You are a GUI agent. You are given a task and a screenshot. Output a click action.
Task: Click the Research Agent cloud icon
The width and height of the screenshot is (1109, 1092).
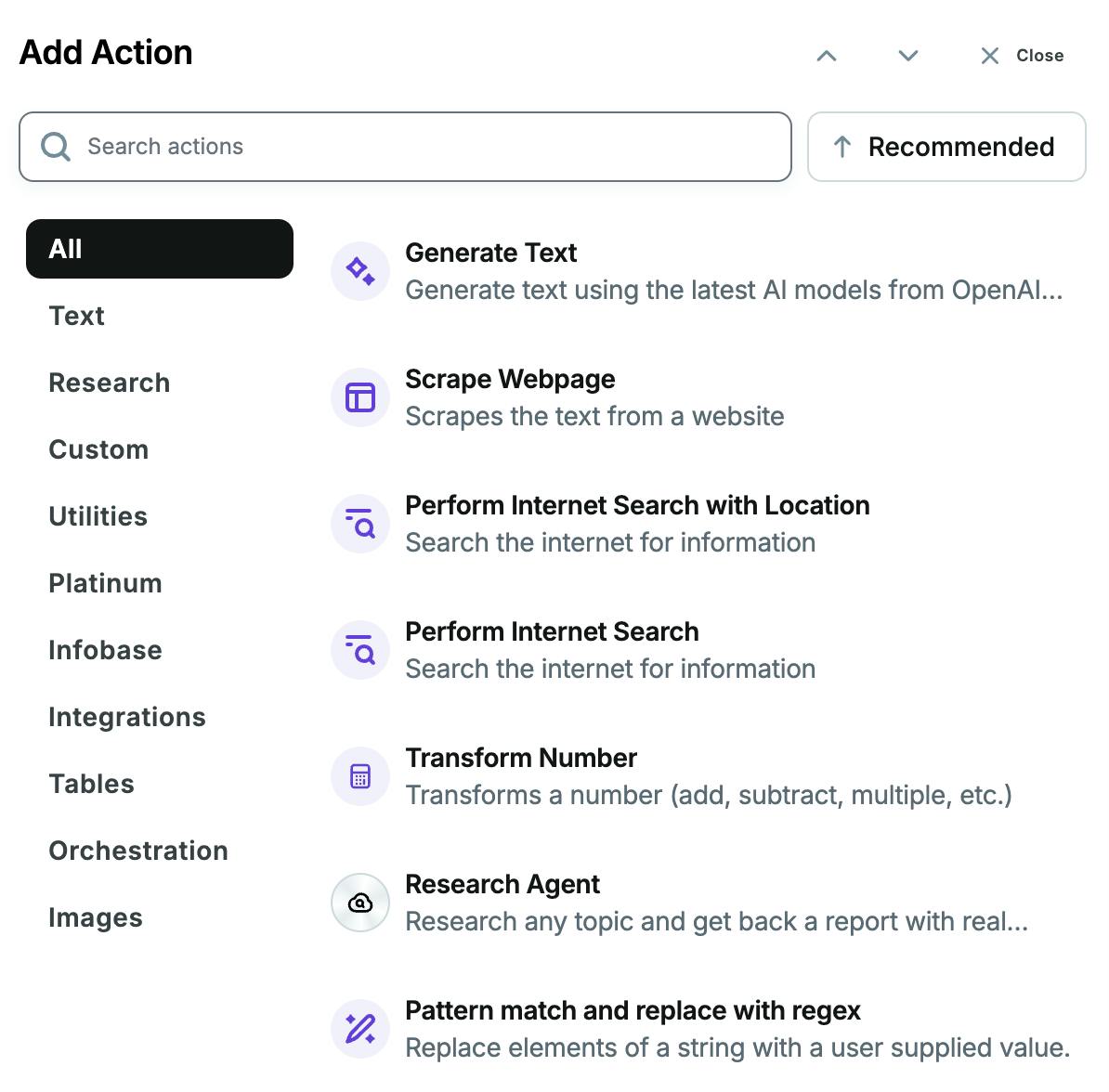click(x=360, y=903)
